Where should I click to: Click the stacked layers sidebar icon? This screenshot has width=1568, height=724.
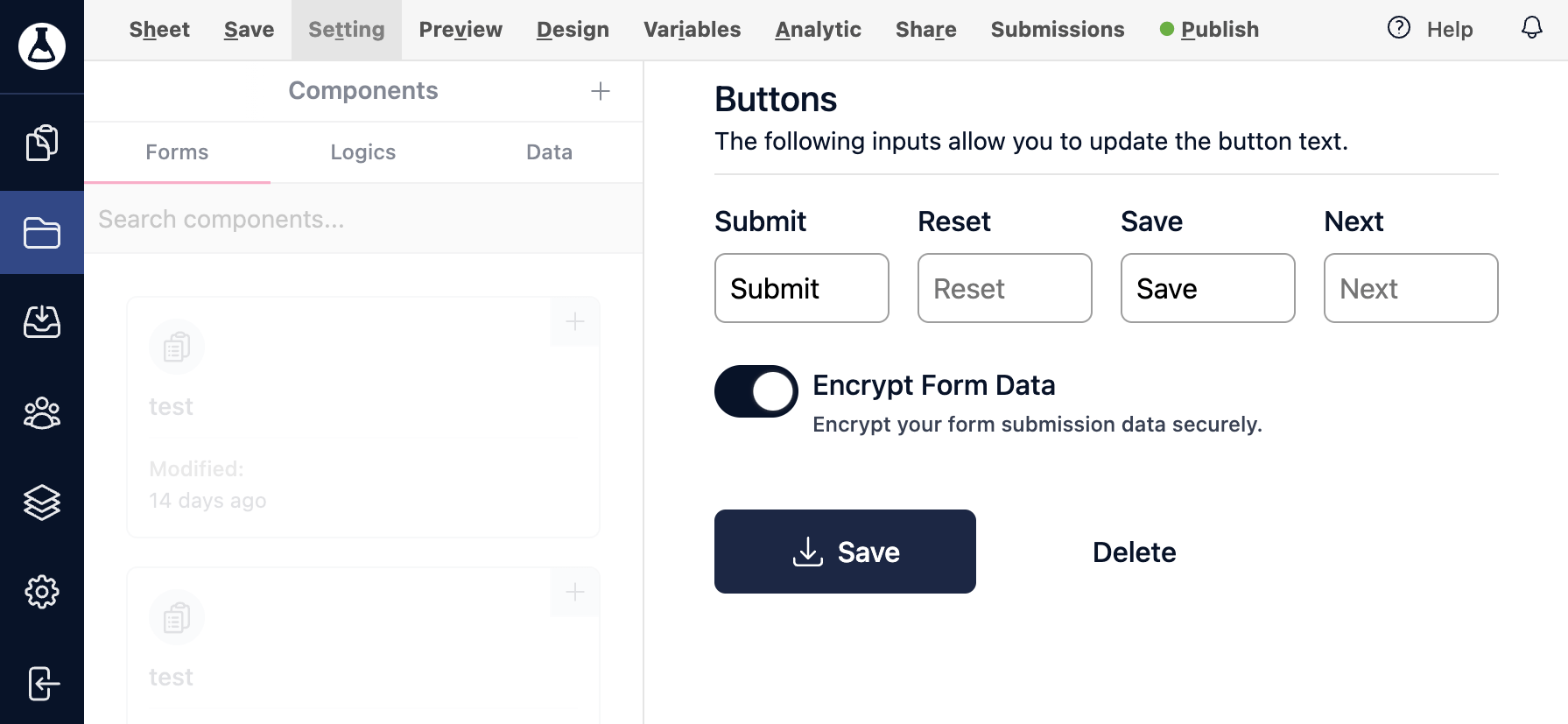coord(42,503)
